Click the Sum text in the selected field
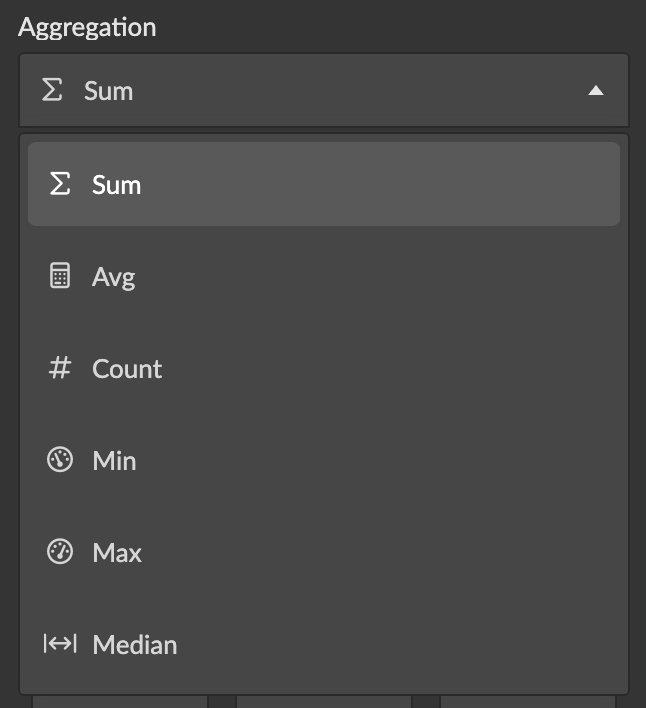This screenshot has height=708, width=646. click(x=108, y=91)
